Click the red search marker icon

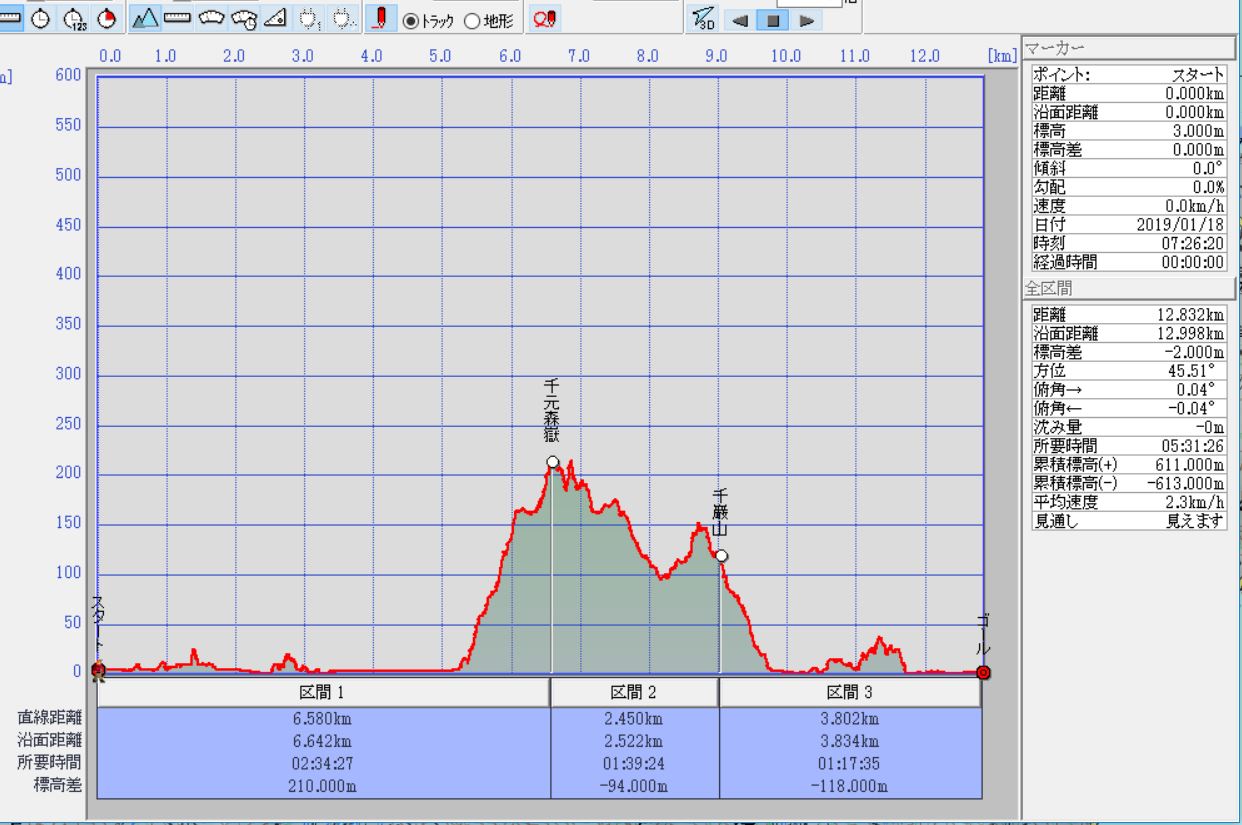[x=545, y=18]
